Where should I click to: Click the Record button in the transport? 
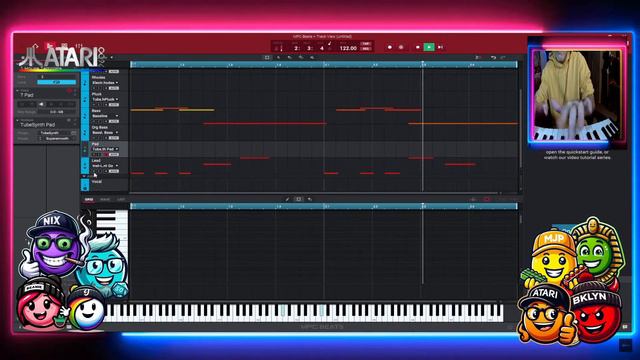pyautogui.click(x=390, y=47)
